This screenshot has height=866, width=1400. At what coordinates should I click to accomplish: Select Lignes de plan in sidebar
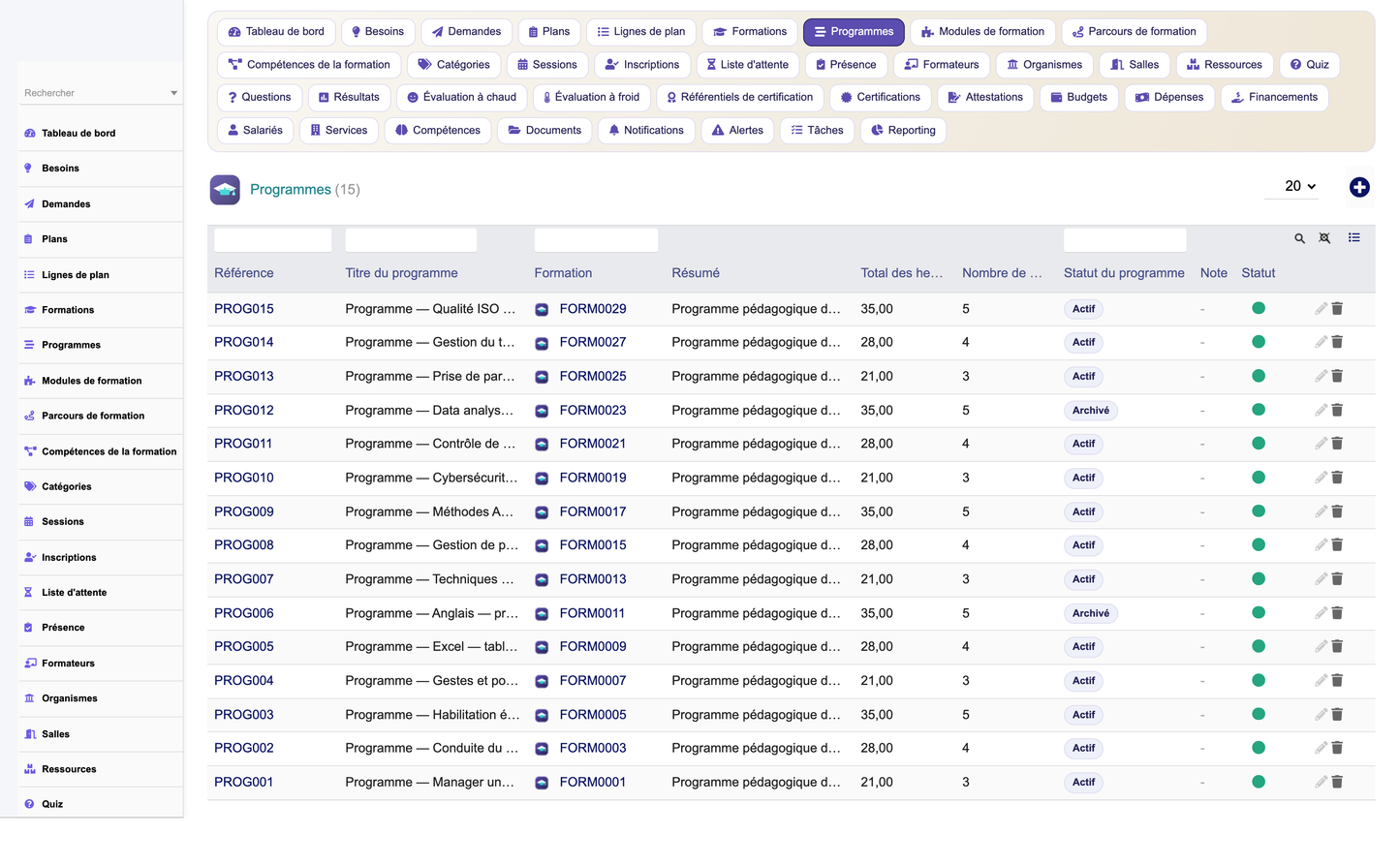101,275
